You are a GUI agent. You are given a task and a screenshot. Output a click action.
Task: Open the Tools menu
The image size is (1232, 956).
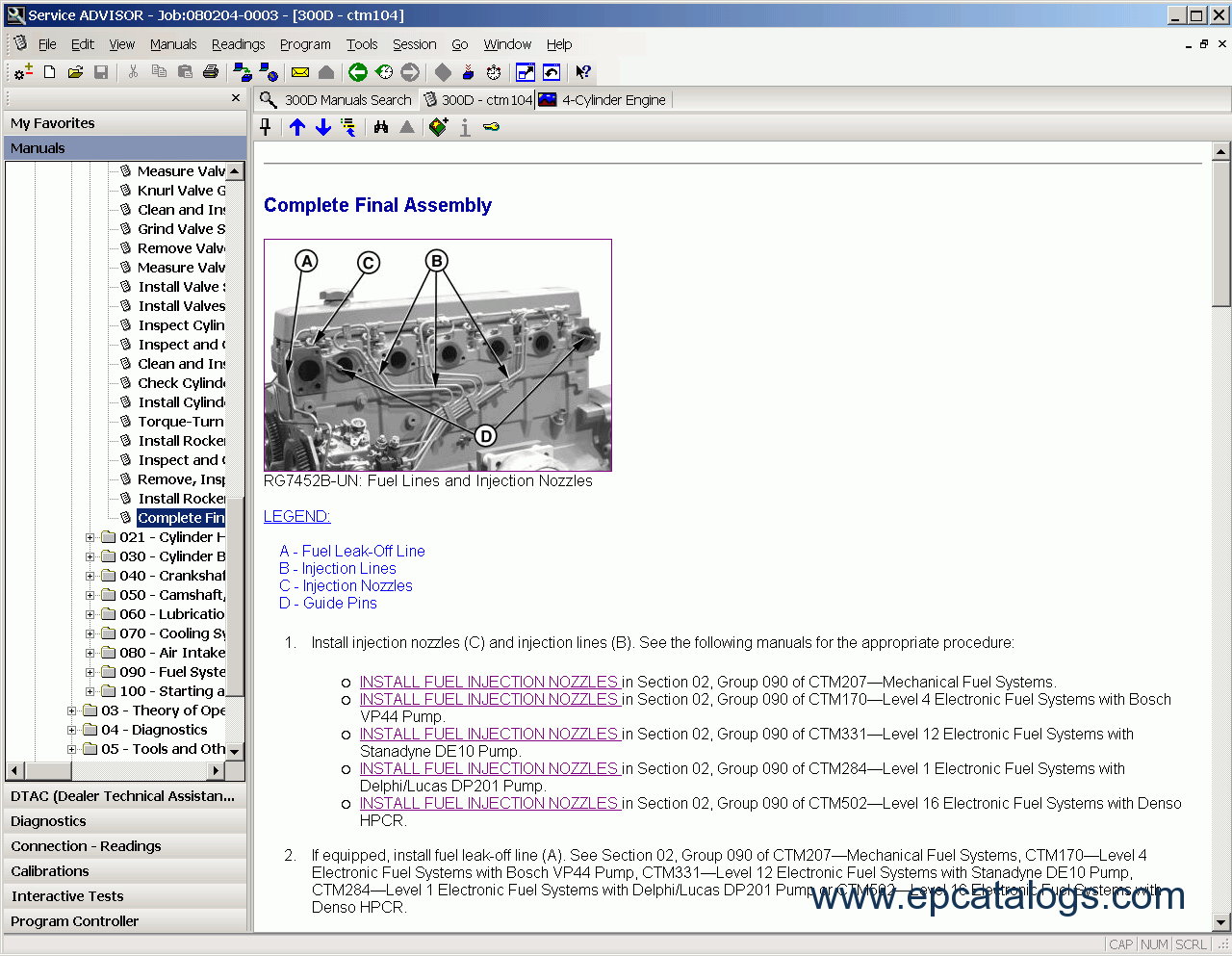click(362, 44)
